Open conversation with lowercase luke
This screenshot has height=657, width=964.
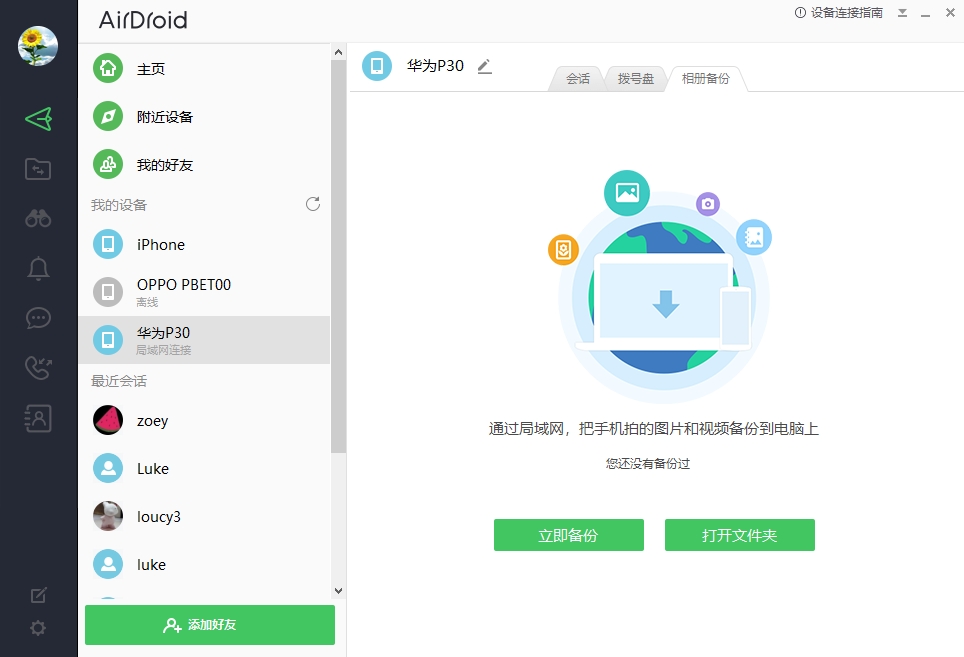coord(204,564)
